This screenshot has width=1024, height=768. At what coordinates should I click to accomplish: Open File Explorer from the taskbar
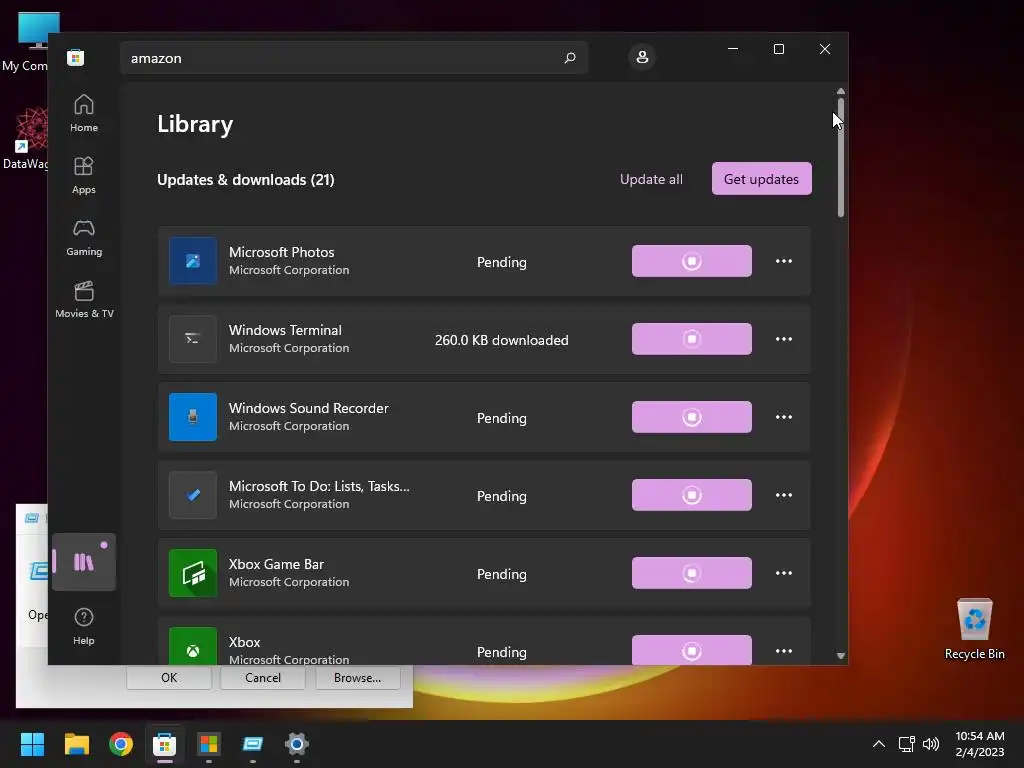pos(76,744)
